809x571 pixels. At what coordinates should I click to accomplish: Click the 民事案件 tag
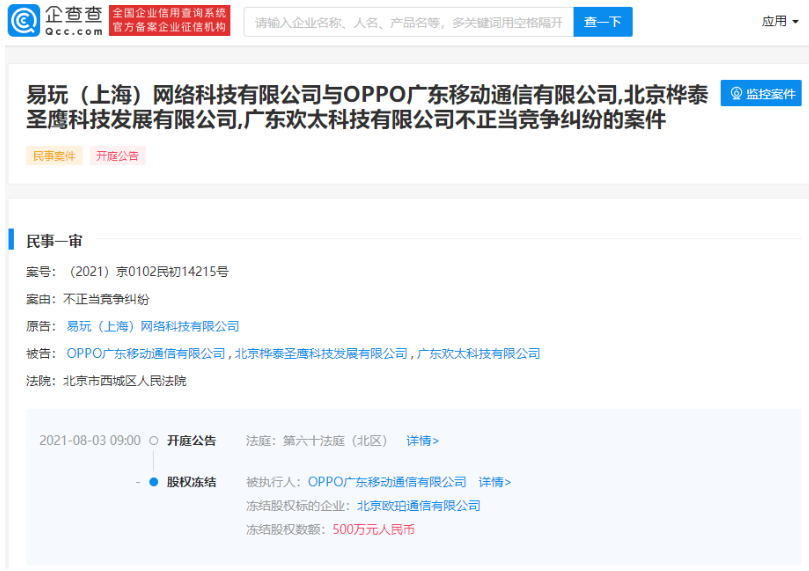[x=54, y=156]
